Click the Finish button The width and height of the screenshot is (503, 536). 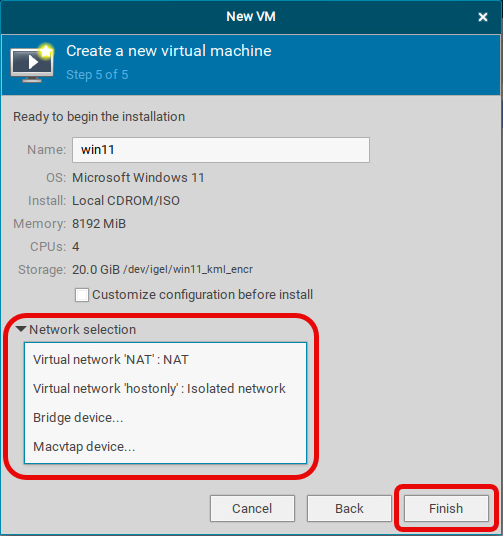click(446, 509)
